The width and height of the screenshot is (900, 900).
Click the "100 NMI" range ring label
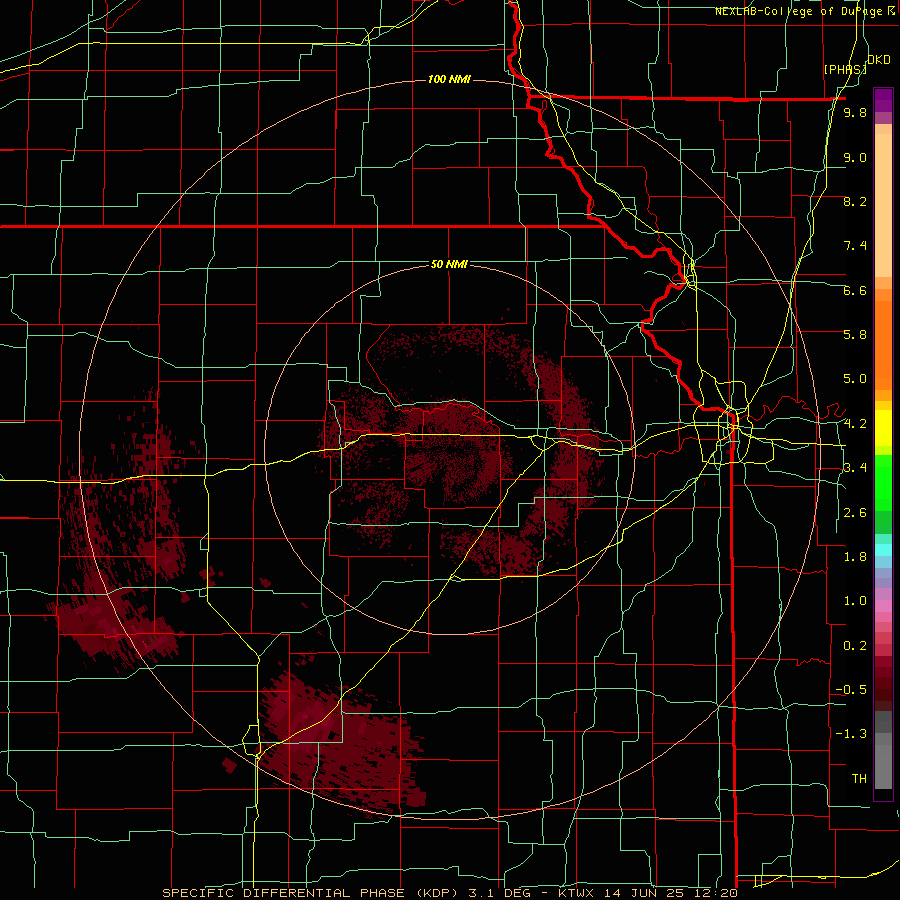pyautogui.click(x=449, y=79)
